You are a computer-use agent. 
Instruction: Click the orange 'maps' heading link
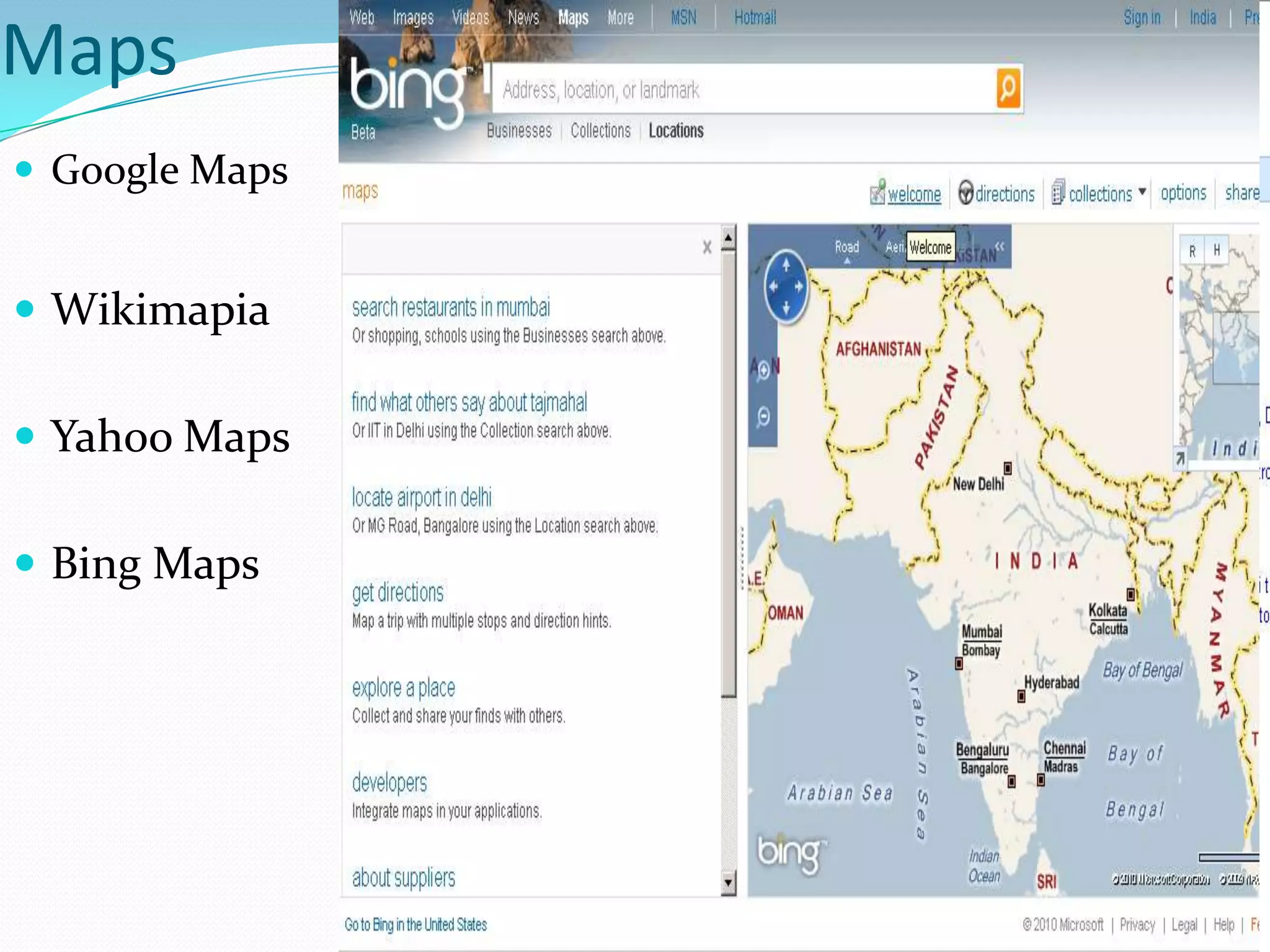360,191
